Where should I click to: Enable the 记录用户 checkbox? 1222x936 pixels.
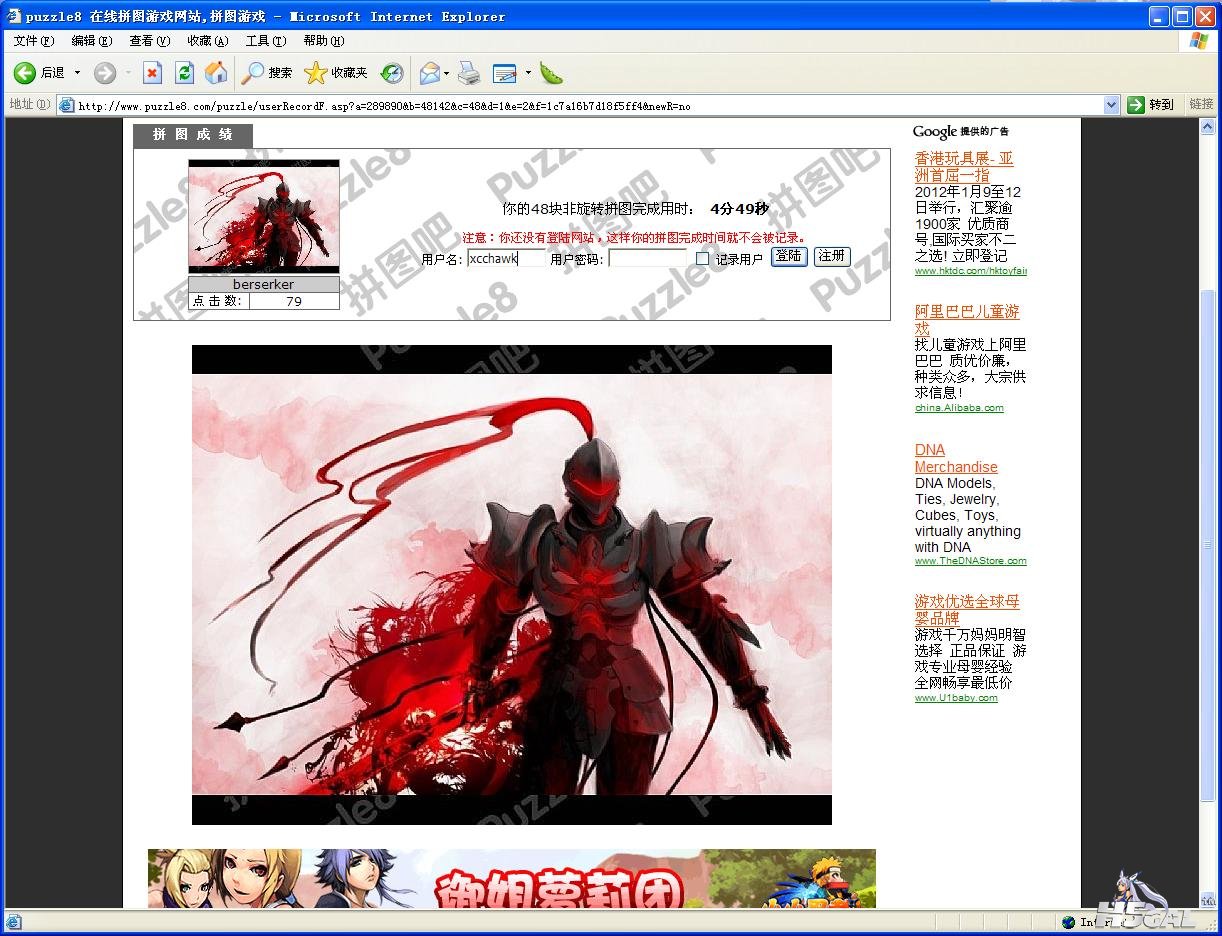pos(702,259)
